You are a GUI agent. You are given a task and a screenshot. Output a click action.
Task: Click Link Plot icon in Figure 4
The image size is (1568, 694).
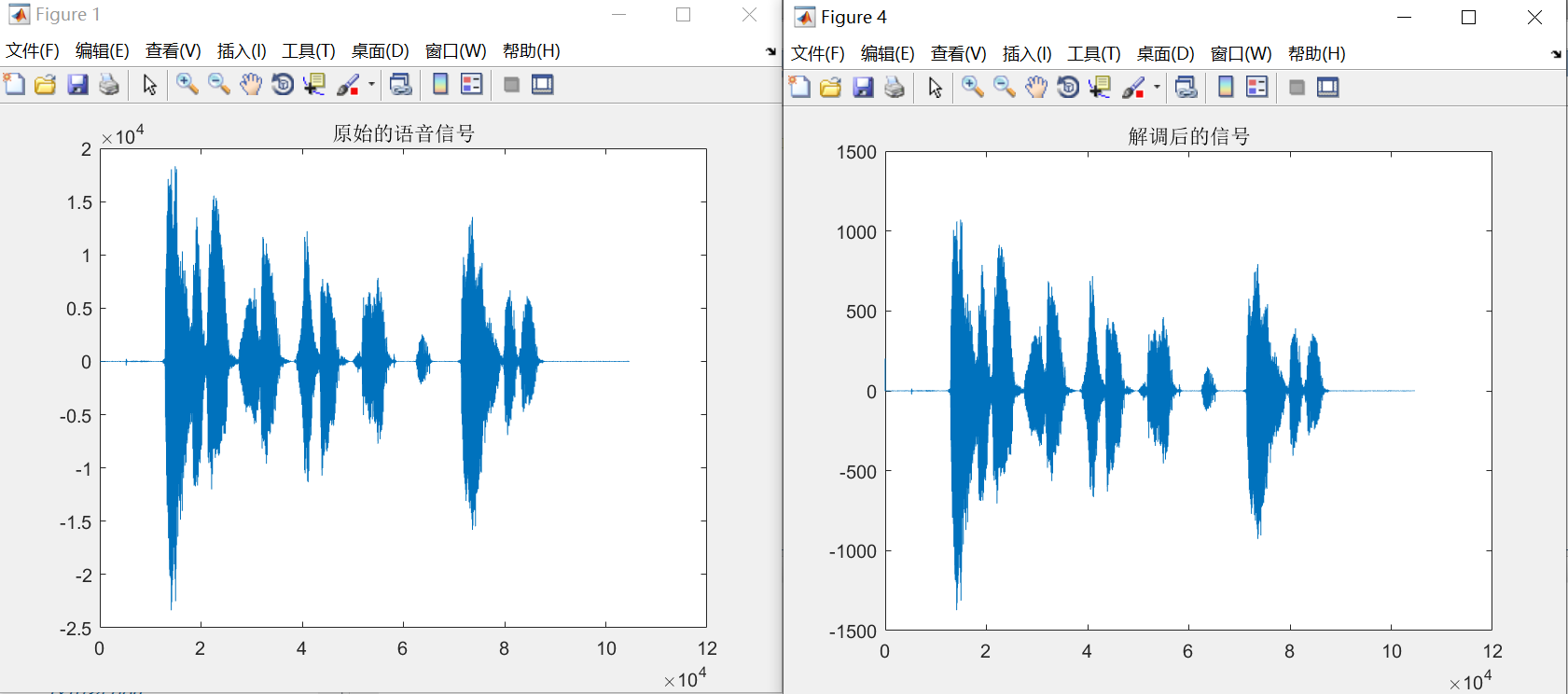pyautogui.click(x=1186, y=88)
